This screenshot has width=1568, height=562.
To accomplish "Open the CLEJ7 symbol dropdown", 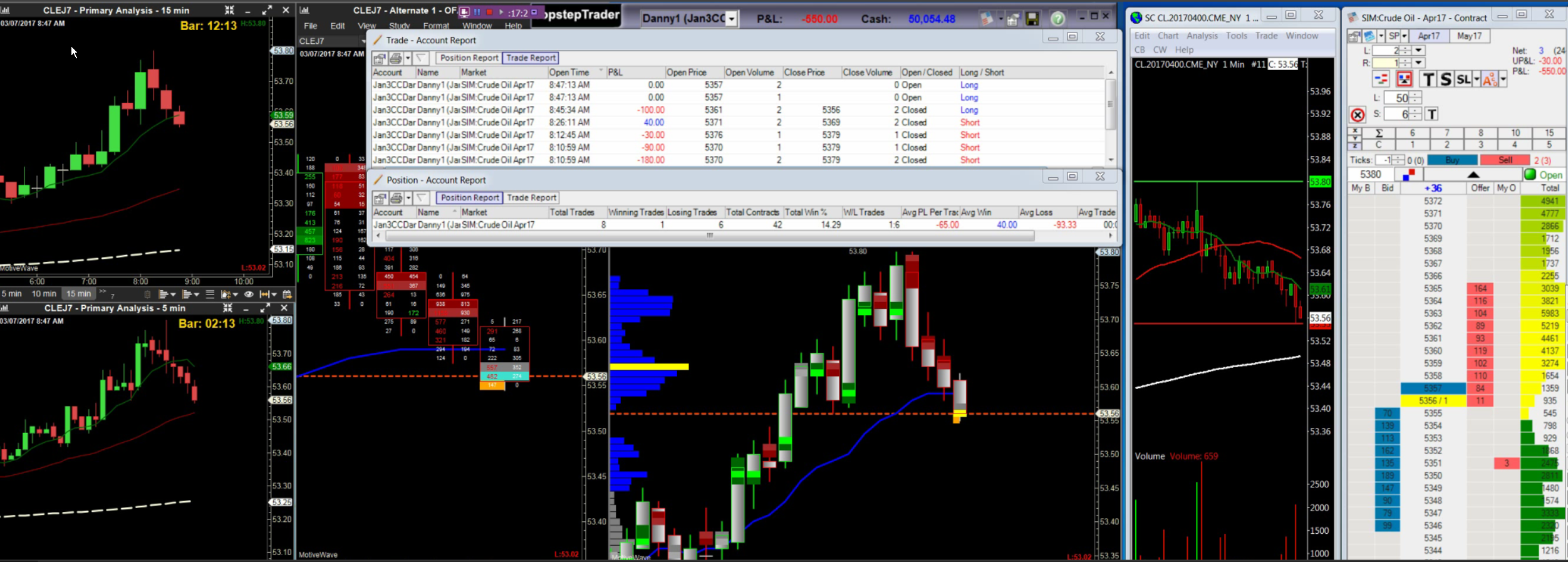I will click(x=363, y=41).
